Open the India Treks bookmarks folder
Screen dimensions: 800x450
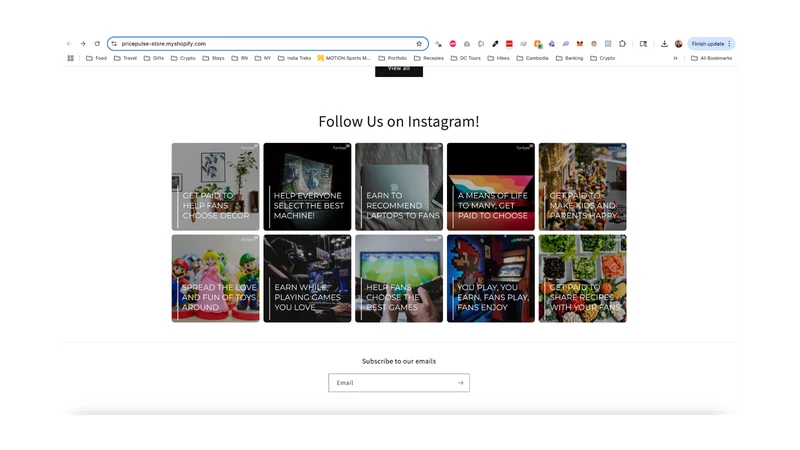point(294,58)
